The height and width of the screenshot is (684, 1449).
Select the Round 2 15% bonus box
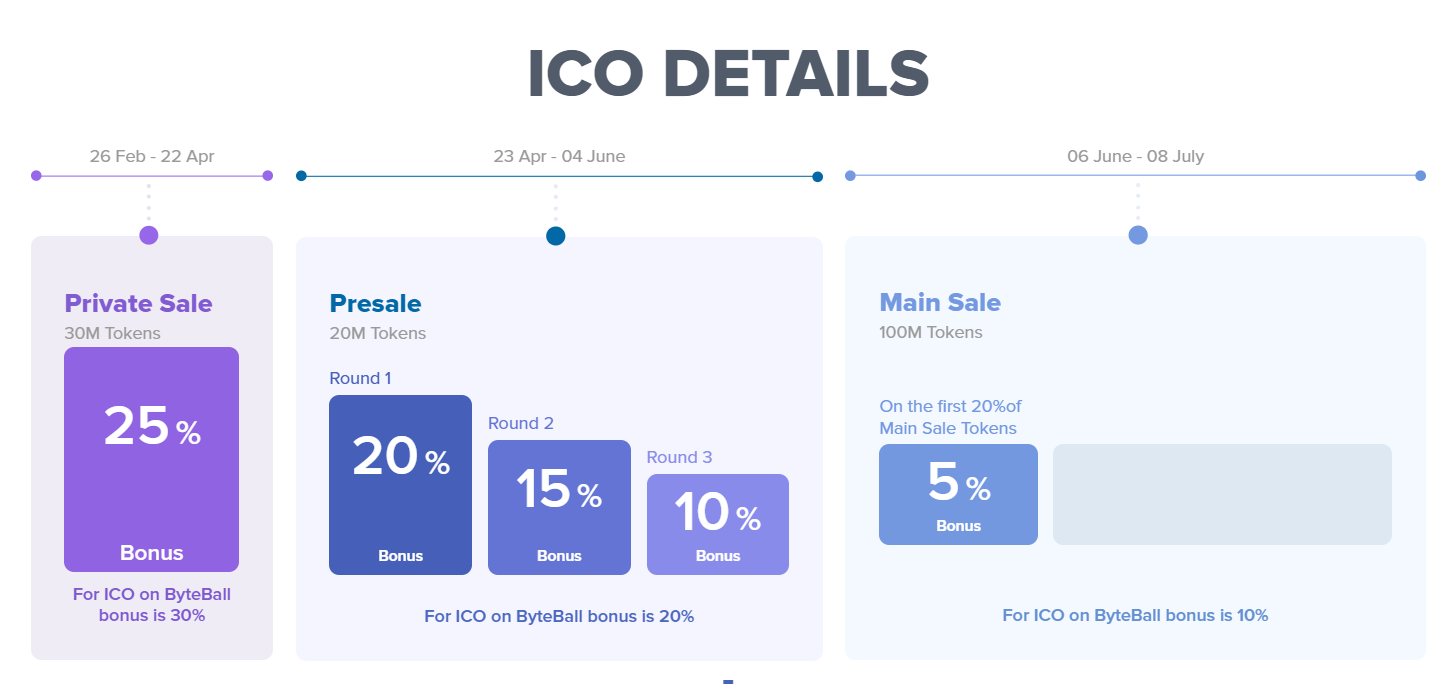[559, 507]
